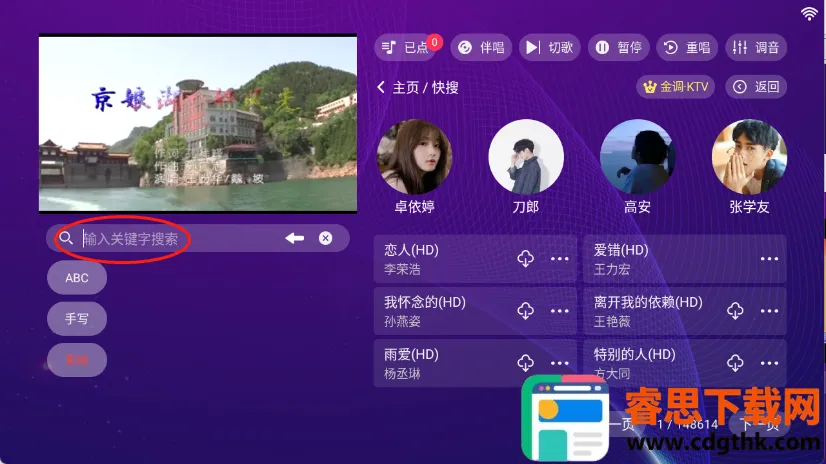Click the magnifier search icon

pos(66,238)
